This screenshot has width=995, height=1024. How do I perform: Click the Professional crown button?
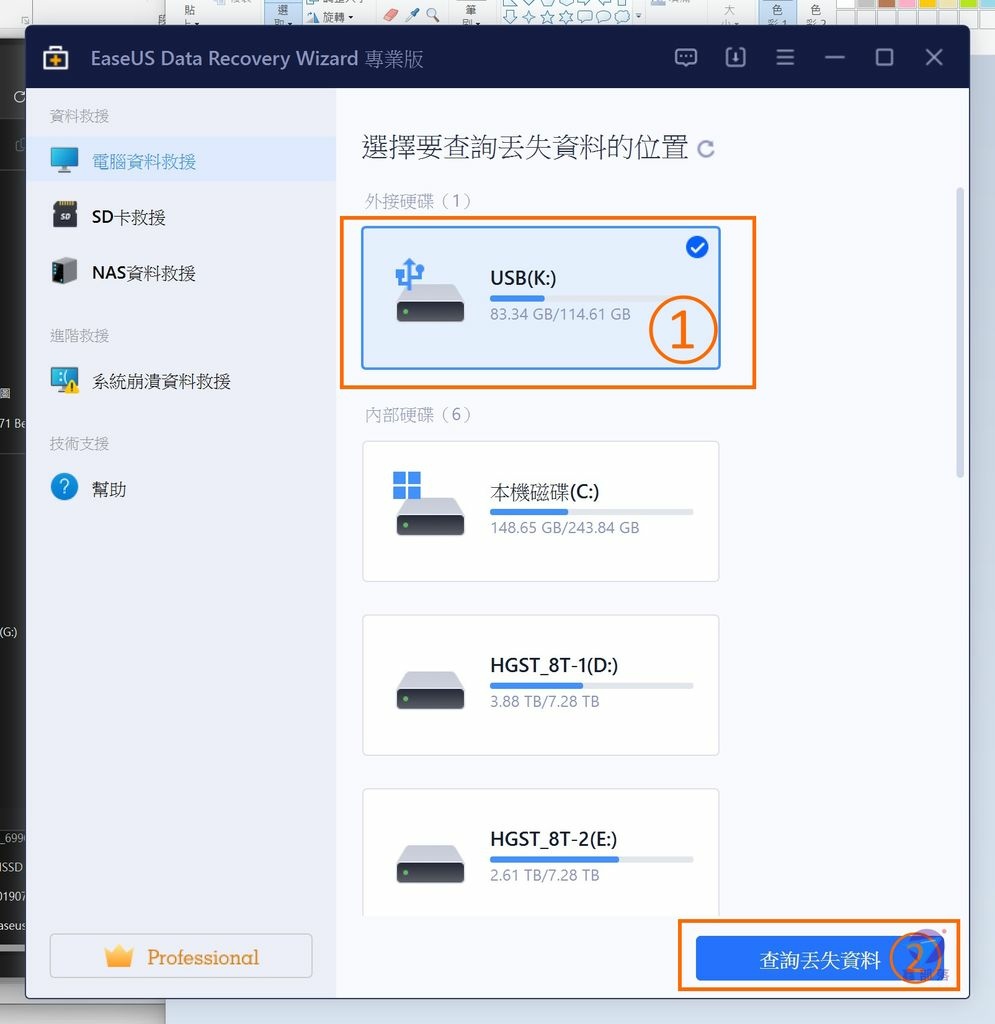(x=181, y=956)
